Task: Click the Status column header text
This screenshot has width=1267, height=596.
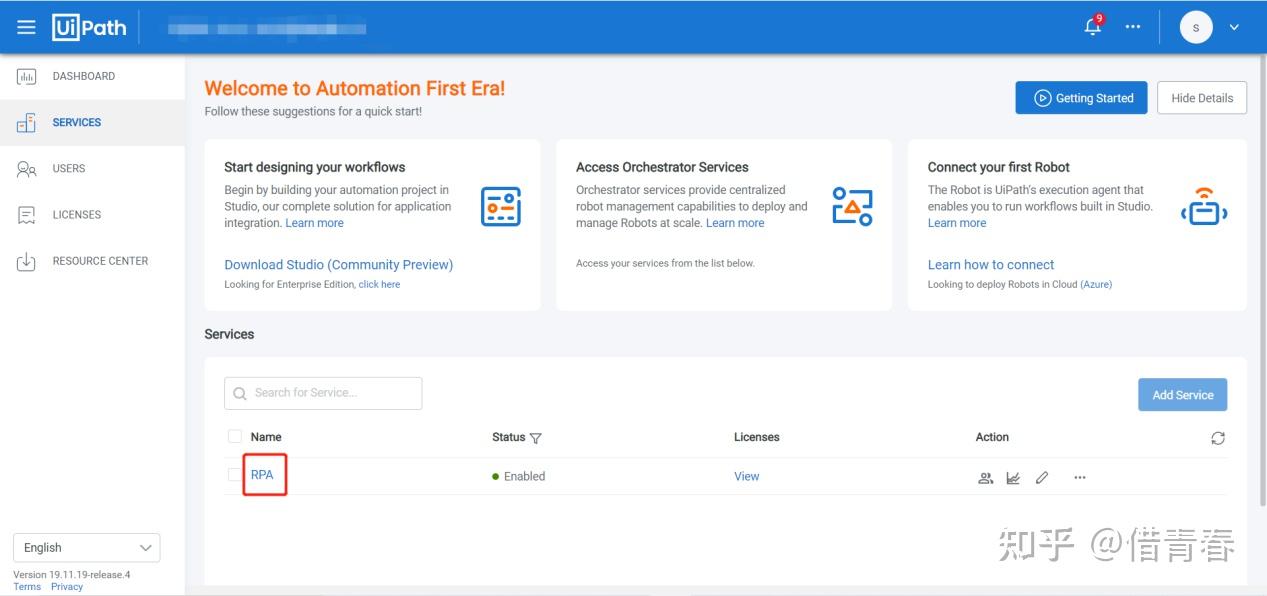Action: pyautogui.click(x=508, y=437)
